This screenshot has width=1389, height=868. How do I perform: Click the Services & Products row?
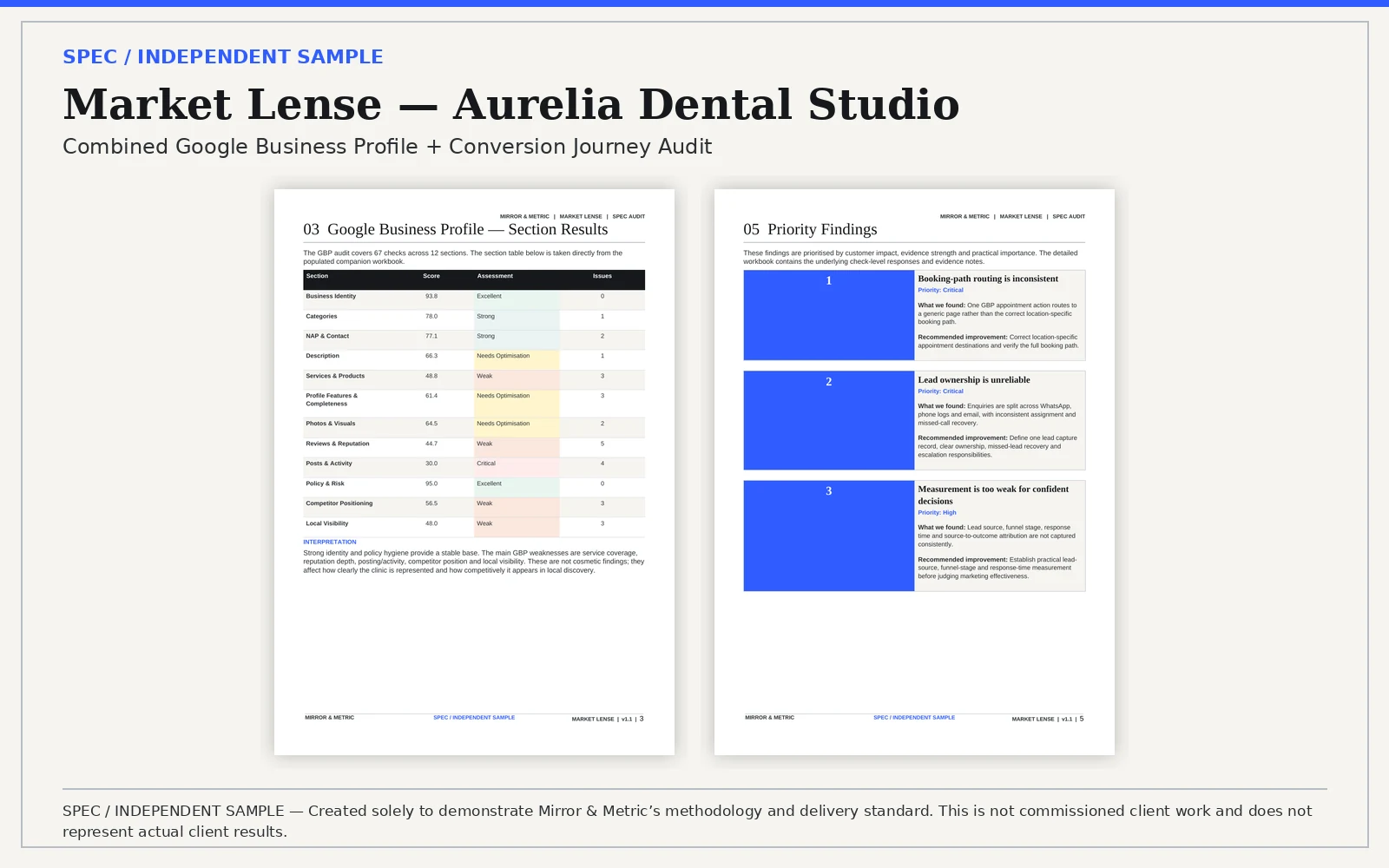[474, 379]
